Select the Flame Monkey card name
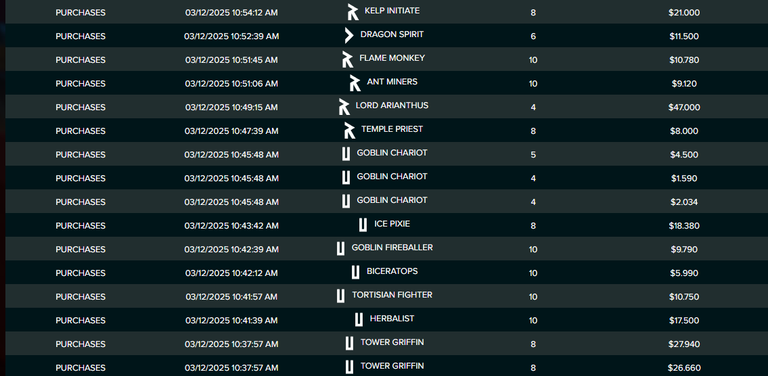Screen dimensions: 768x376 click(392, 58)
